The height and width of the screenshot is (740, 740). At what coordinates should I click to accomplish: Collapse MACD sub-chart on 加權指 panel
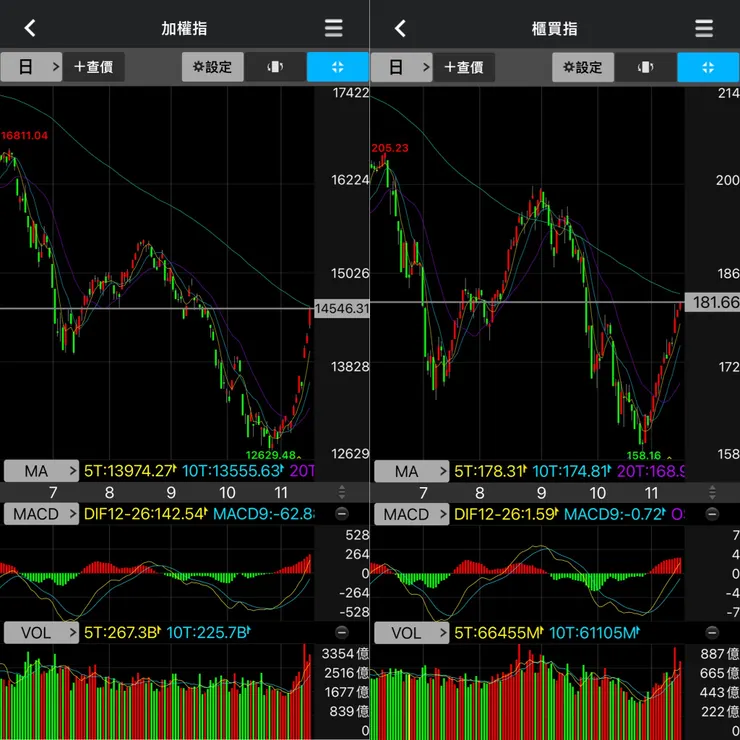coord(342,513)
